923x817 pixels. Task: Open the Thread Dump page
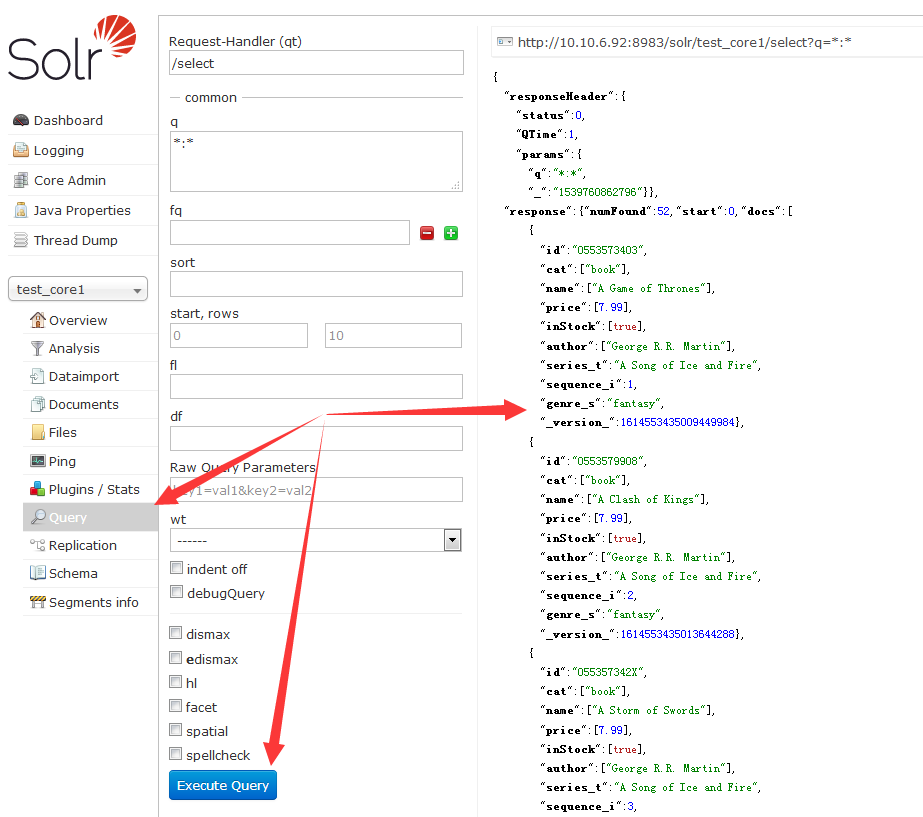(76, 240)
